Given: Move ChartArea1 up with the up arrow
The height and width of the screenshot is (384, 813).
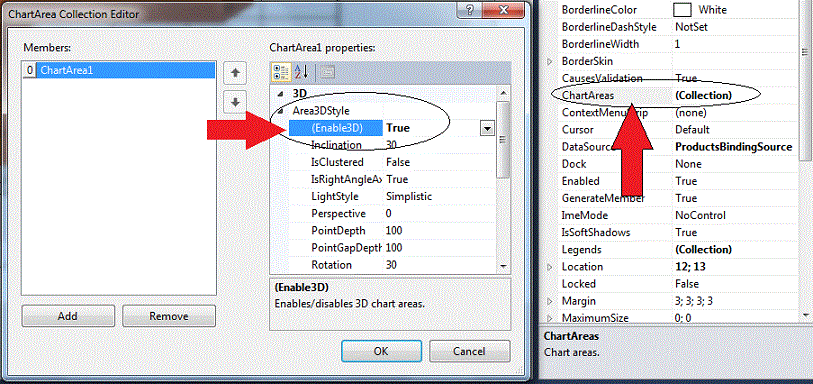Looking at the screenshot, I should tap(235, 73).
